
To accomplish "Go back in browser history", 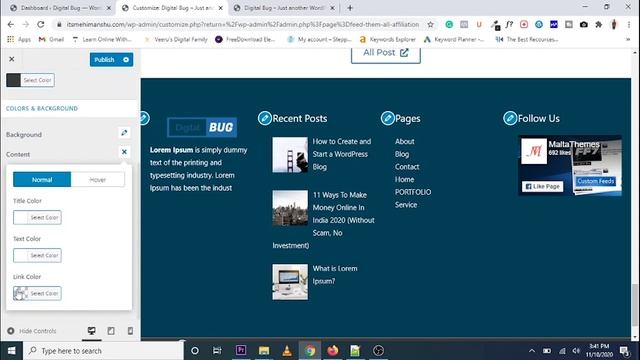I will [x=11, y=24].
